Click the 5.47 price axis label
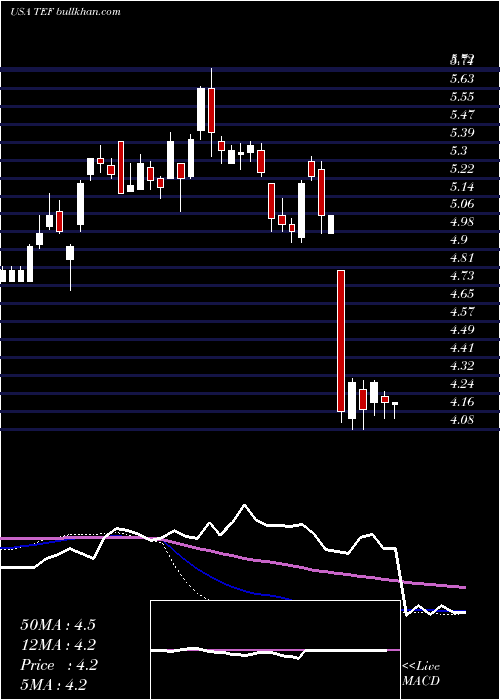The image size is (500, 700). [x=462, y=115]
